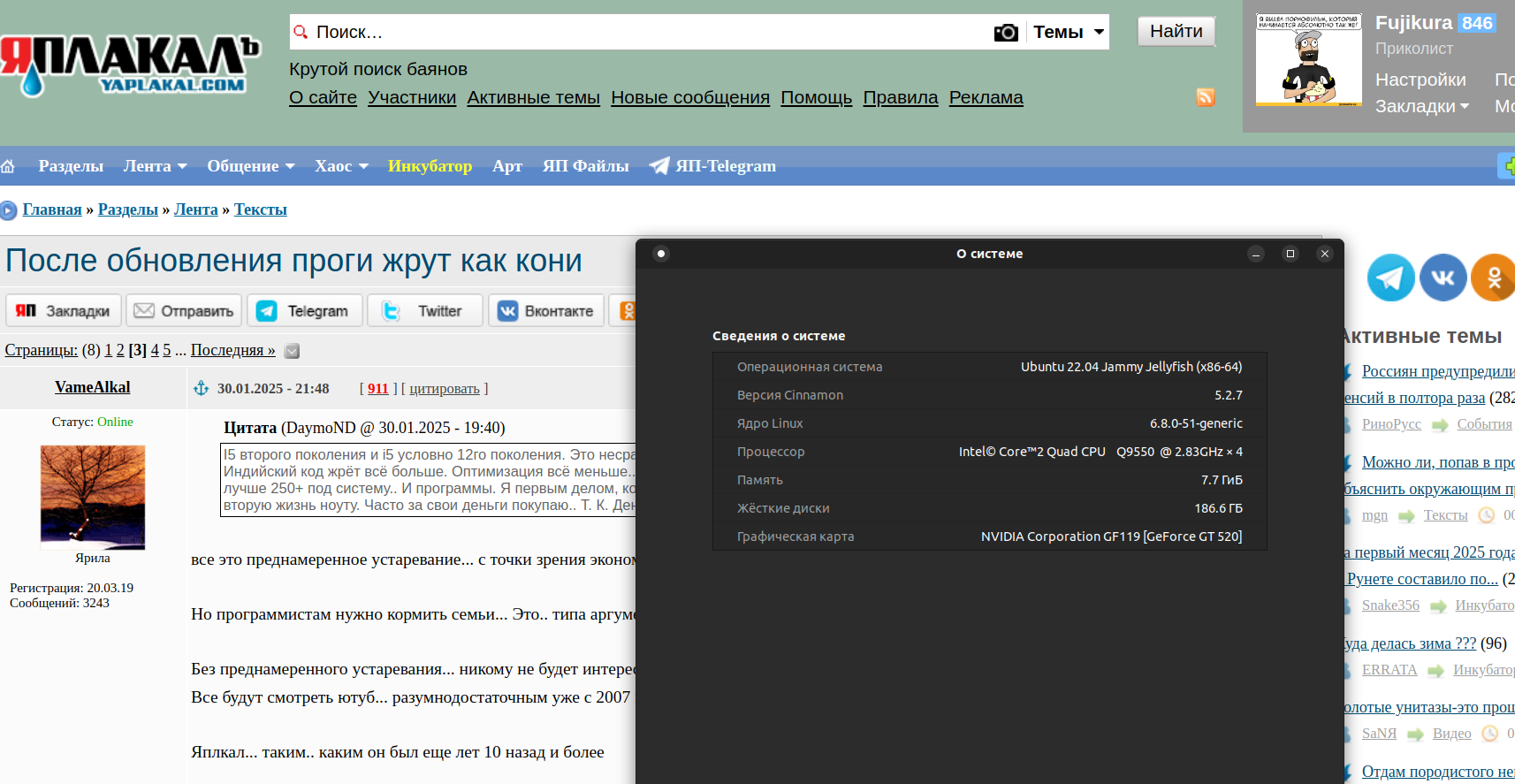Go to the Главная breadcrumb
The height and width of the screenshot is (784, 1515).
(52, 209)
